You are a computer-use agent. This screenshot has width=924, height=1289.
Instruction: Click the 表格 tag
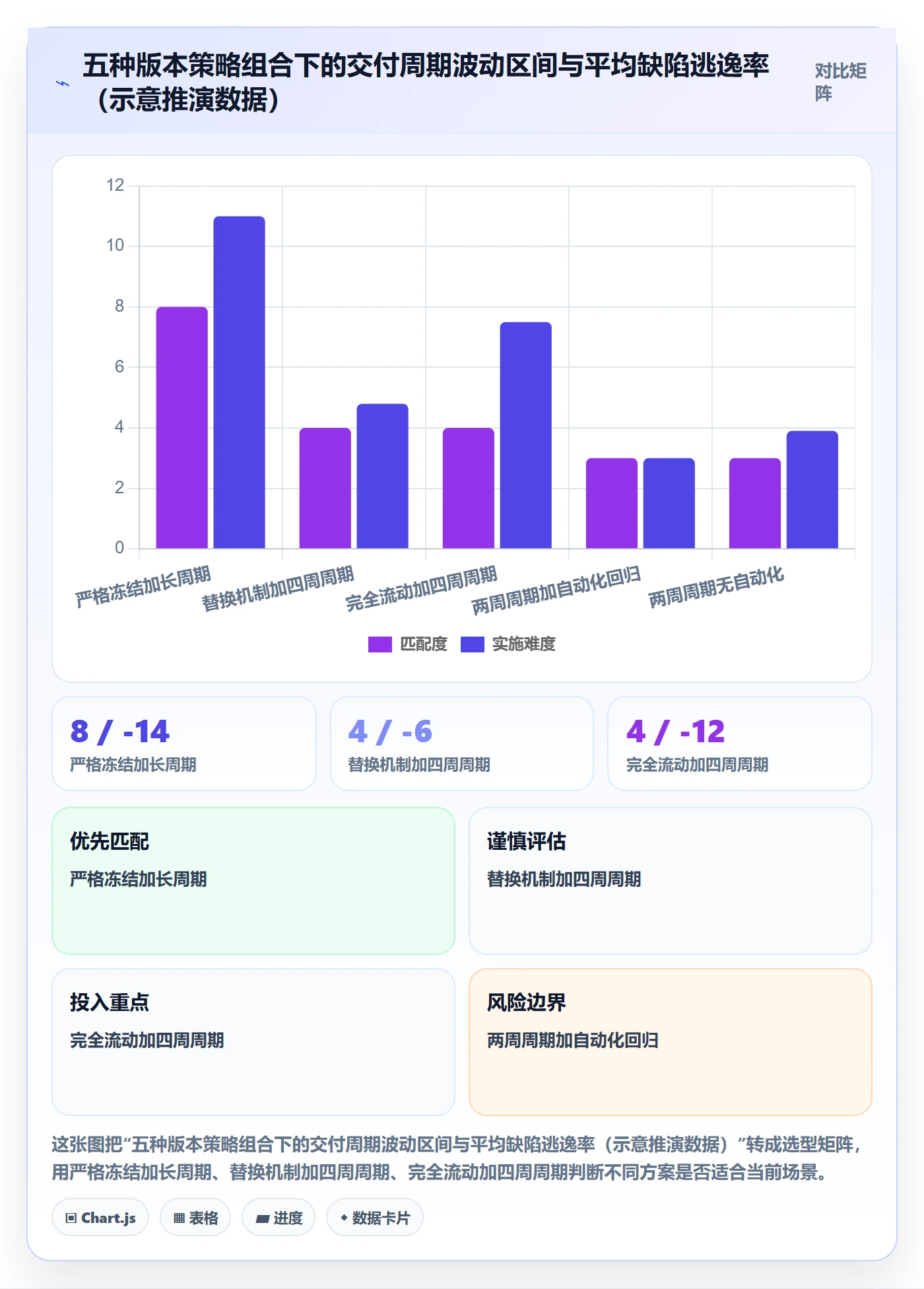[195, 1217]
